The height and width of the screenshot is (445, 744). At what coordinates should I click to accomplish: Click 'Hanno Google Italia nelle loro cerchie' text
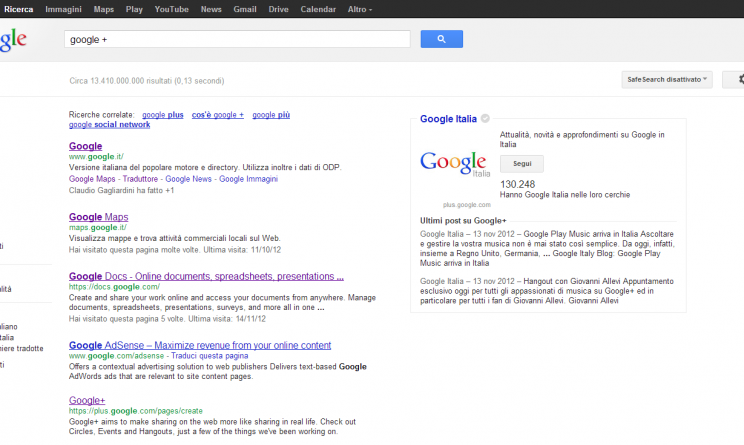[565, 195]
